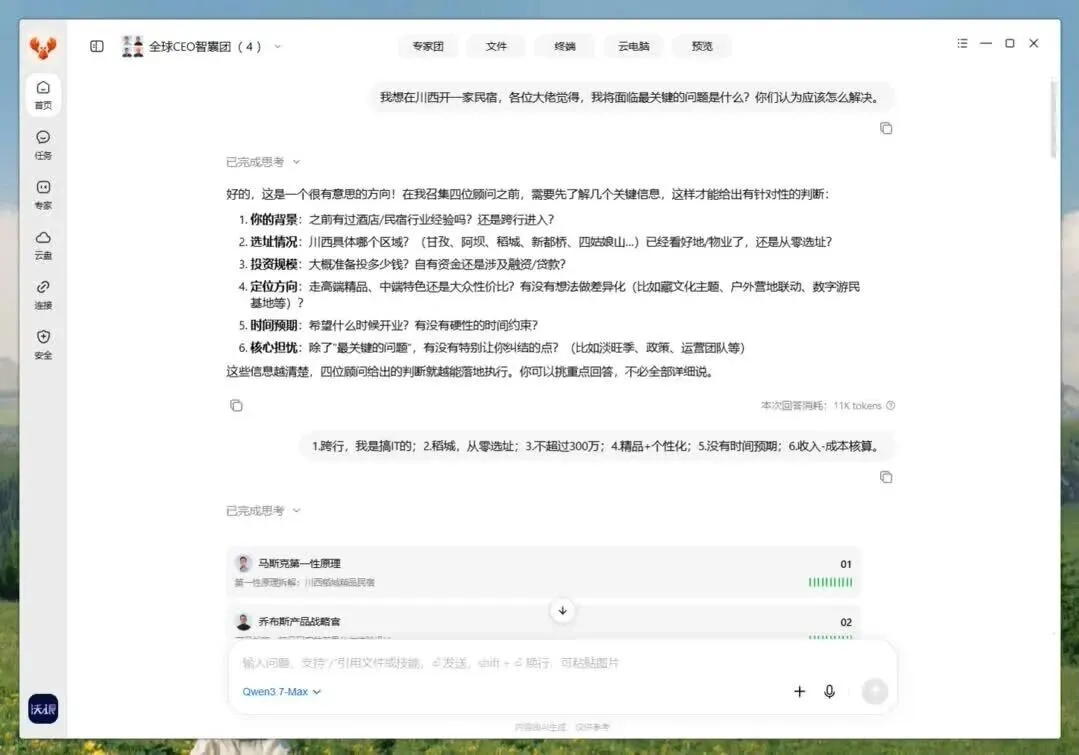Click the 全球CEO智囊团 group avatar
The image size is (1079, 755).
(132, 46)
